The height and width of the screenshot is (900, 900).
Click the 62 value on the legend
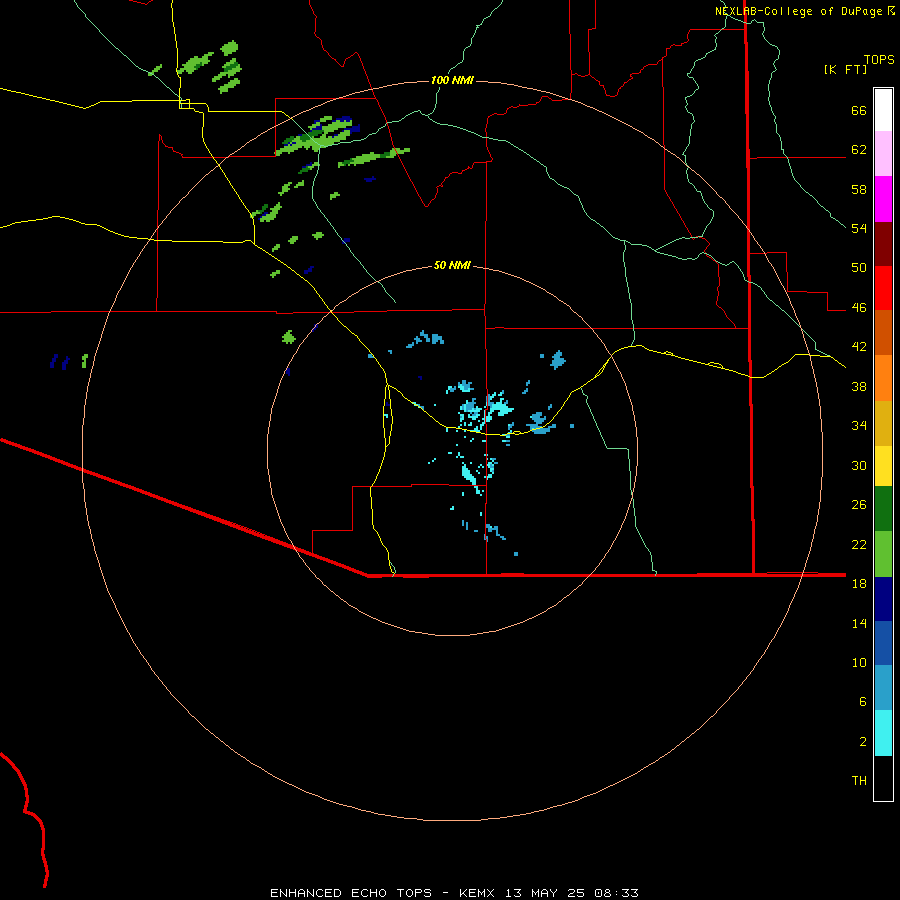pyautogui.click(x=859, y=150)
